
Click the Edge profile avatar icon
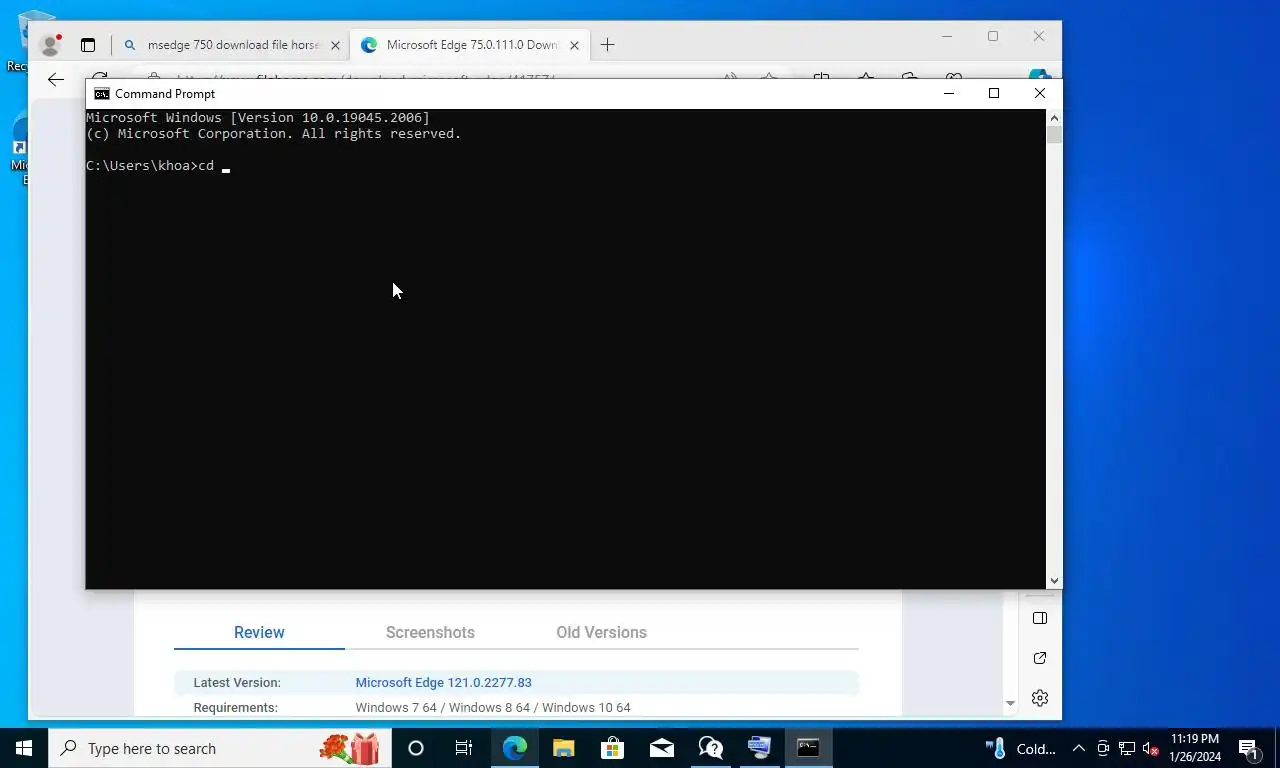click(x=50, y=45)
